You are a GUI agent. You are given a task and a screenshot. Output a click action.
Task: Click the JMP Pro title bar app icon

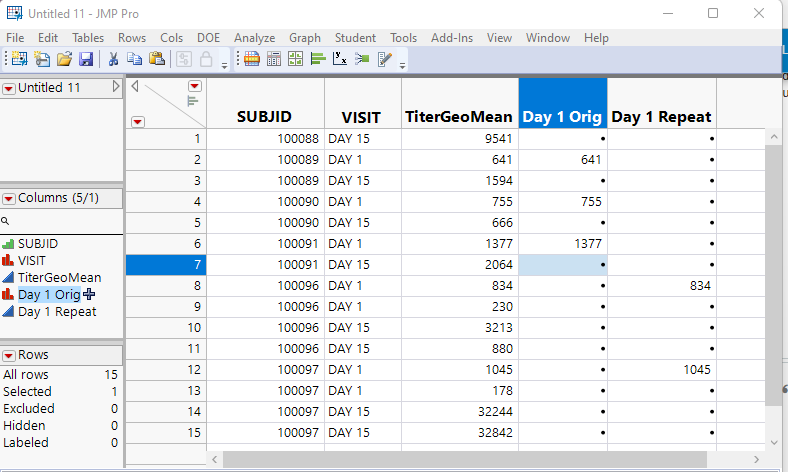[15, 13]
